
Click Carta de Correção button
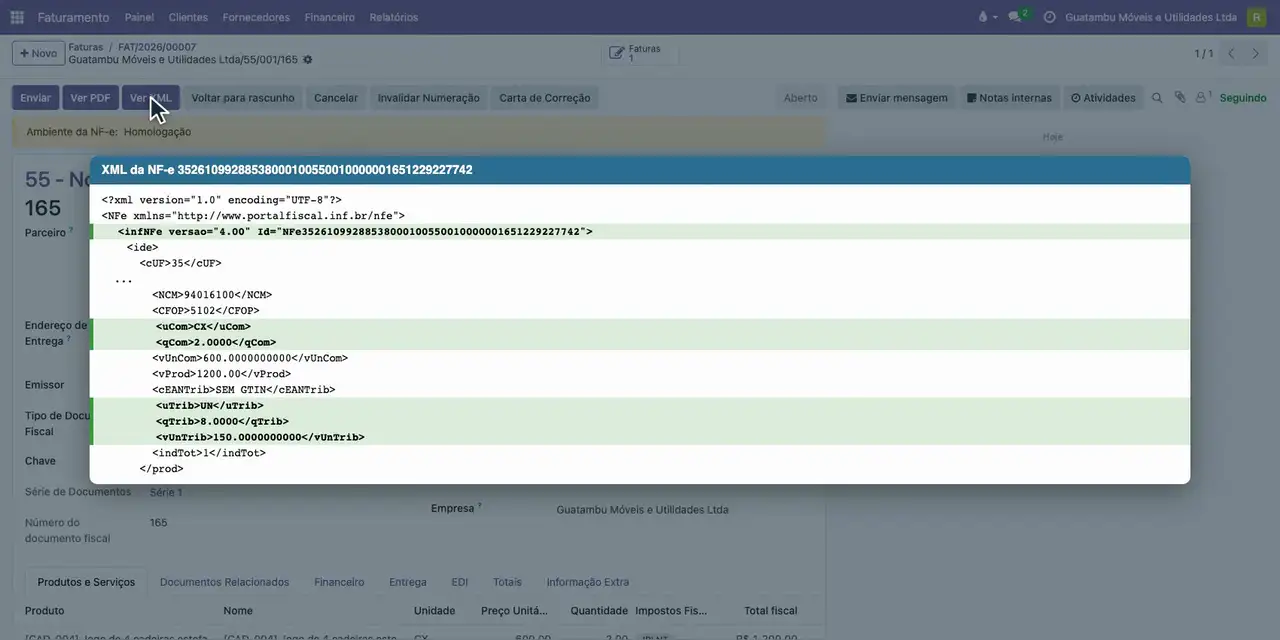[545, 98]
